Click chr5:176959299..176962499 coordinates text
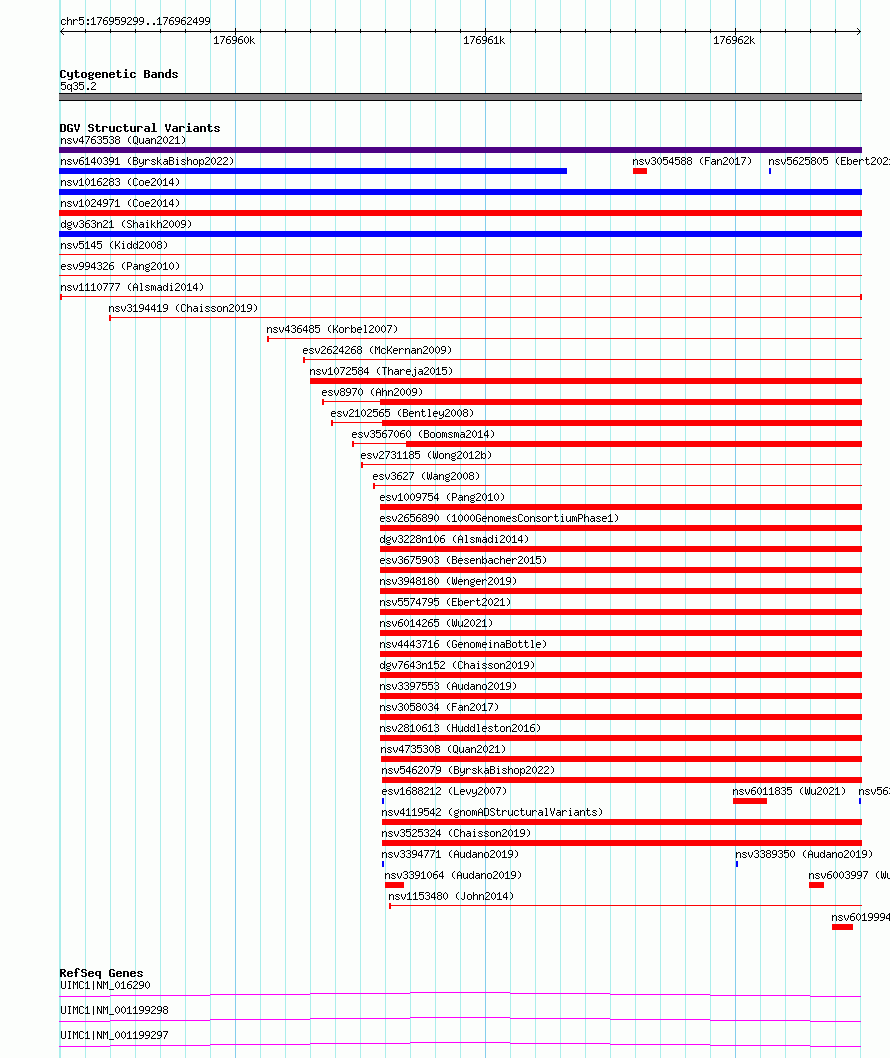 pyautogui.click(x=135, y=22)
